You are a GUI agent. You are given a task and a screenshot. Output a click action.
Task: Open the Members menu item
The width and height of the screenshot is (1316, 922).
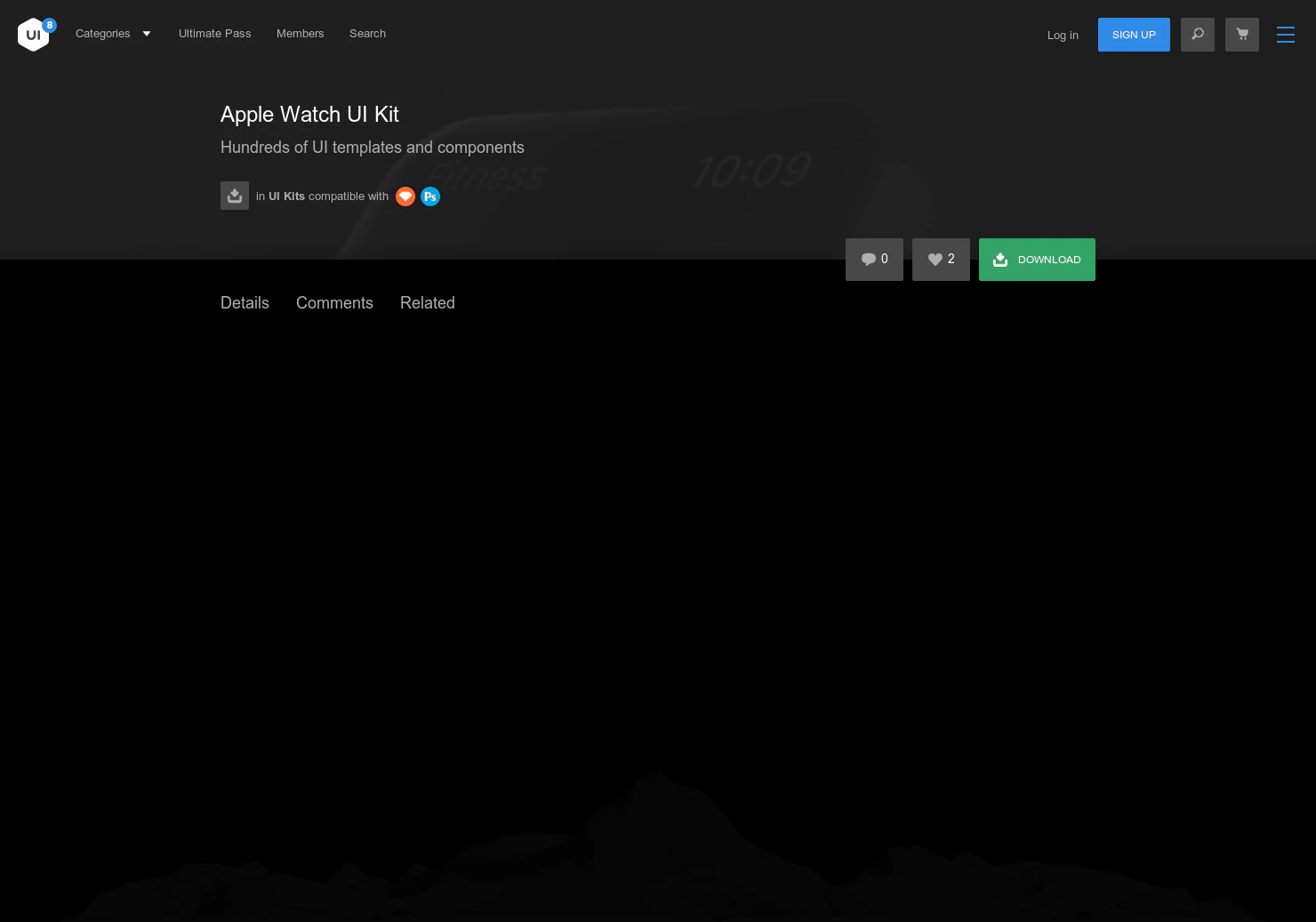300,33
